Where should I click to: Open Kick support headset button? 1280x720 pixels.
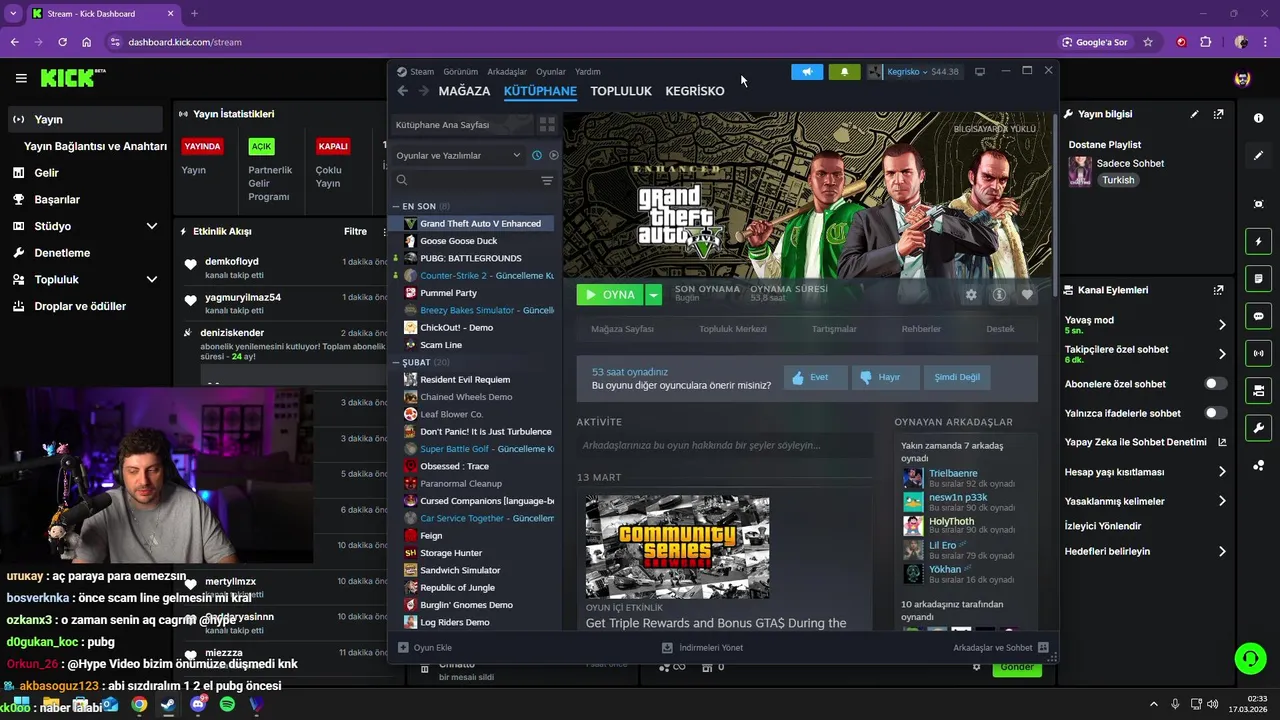click(x=1250, y=658)
